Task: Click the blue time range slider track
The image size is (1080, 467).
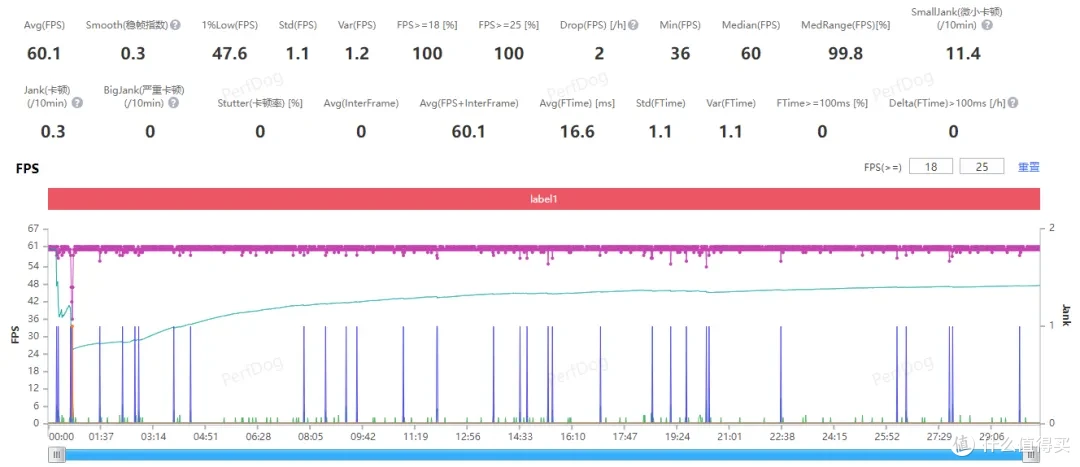Action: click(545, 454)
